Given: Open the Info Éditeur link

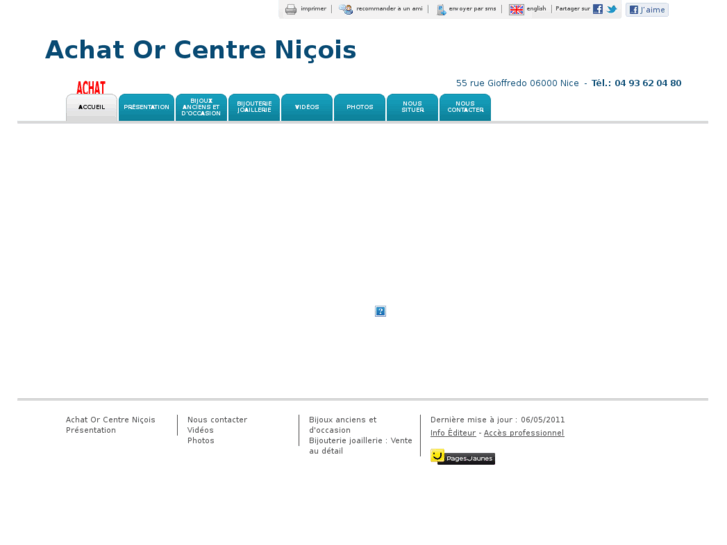Looking at the screenshot, I should 453,433.
